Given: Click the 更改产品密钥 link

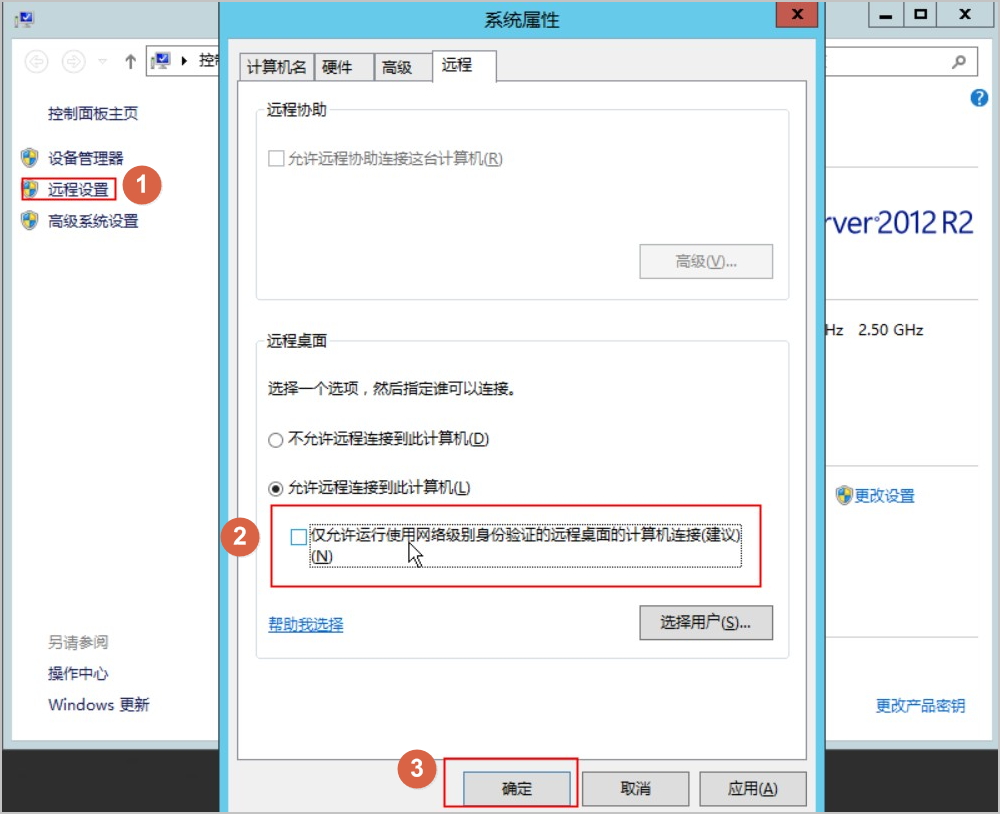Looking at the screenshot, I should tap(920, 706).
